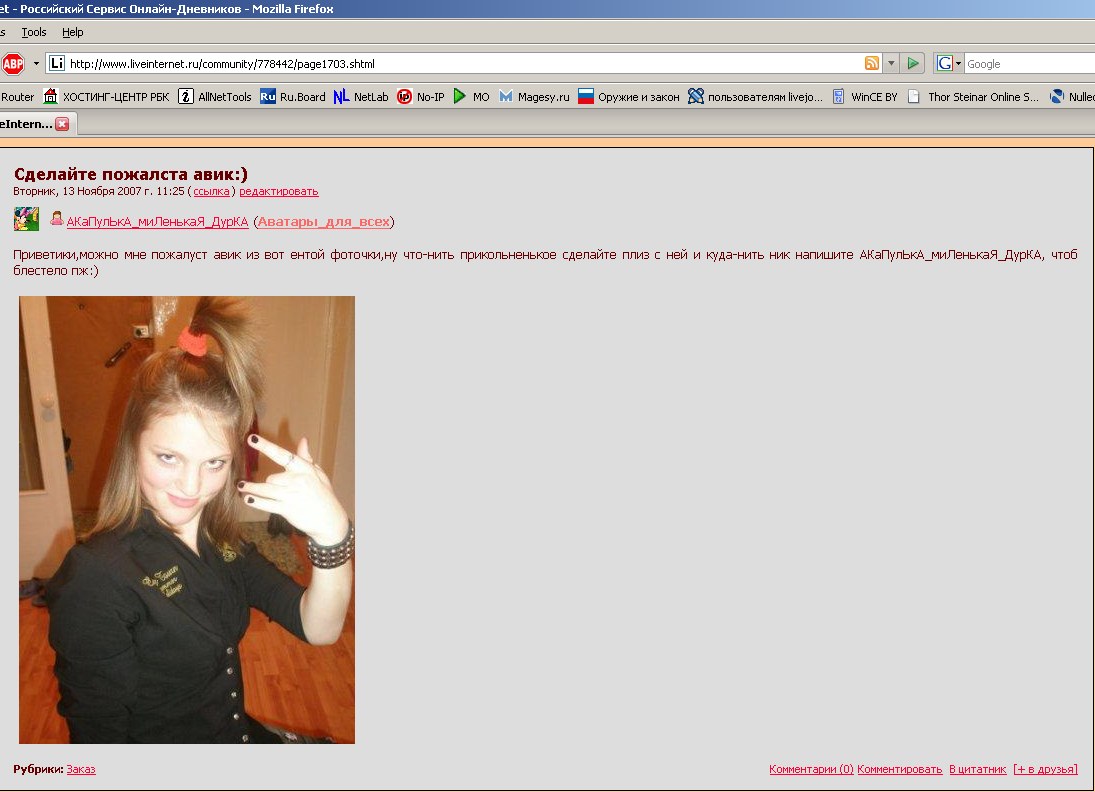The width and height of the screenshot is (1095, 792).
Task: Open the Adblock Plus dropdown arrow
Action: coord(37,64)
